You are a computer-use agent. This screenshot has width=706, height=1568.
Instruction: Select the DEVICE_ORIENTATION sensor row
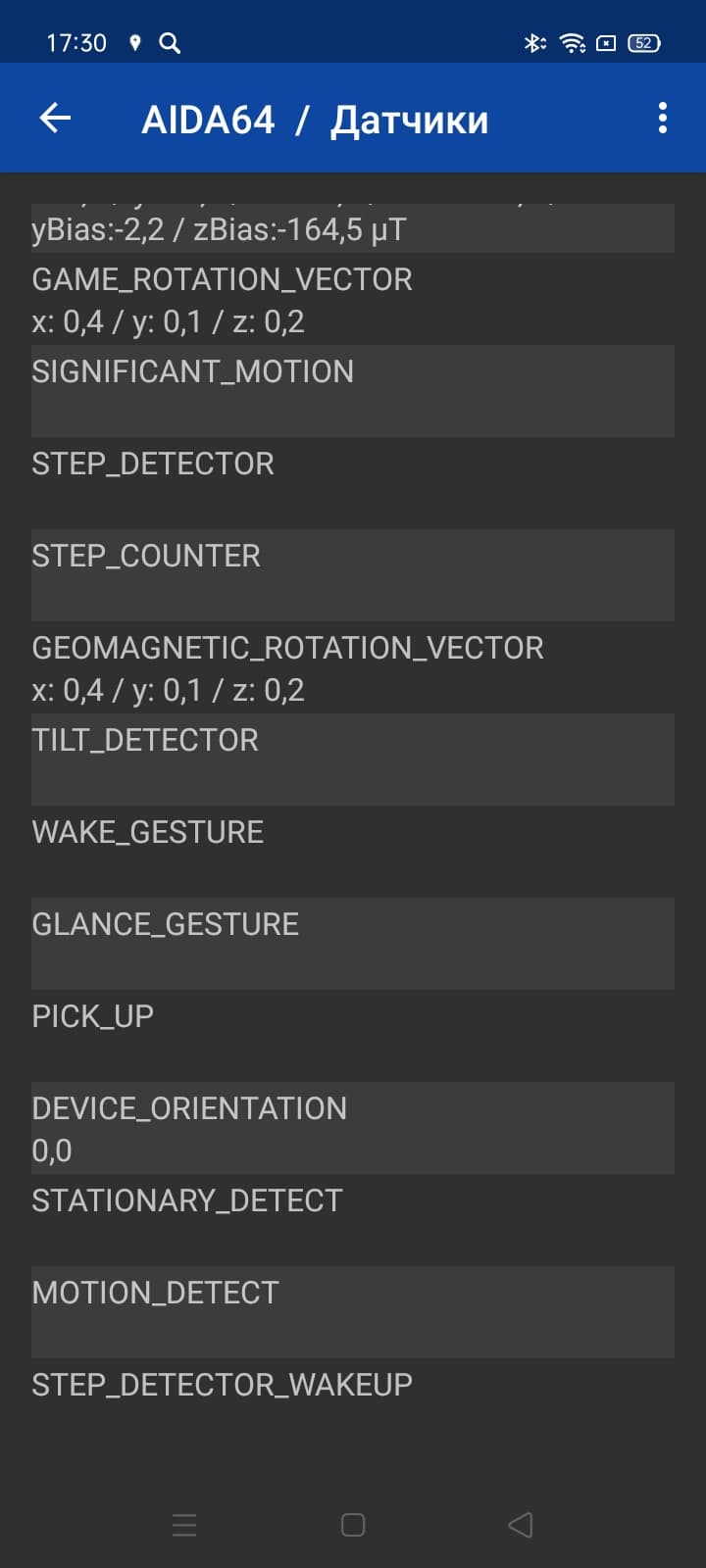(x=352, y=1127)
